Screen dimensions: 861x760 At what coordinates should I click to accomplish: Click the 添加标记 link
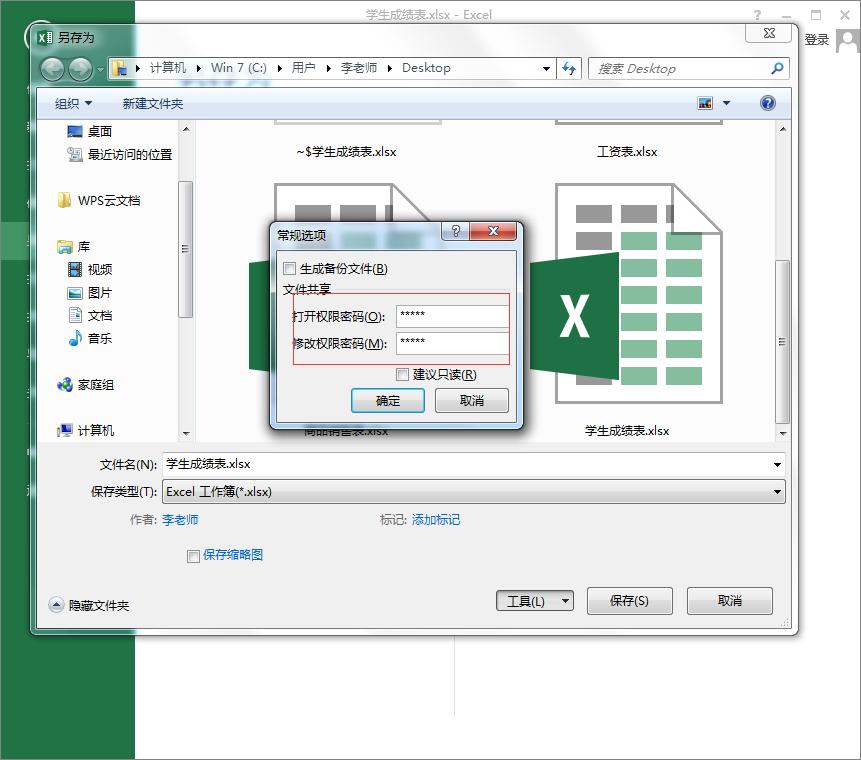[434, 521]
